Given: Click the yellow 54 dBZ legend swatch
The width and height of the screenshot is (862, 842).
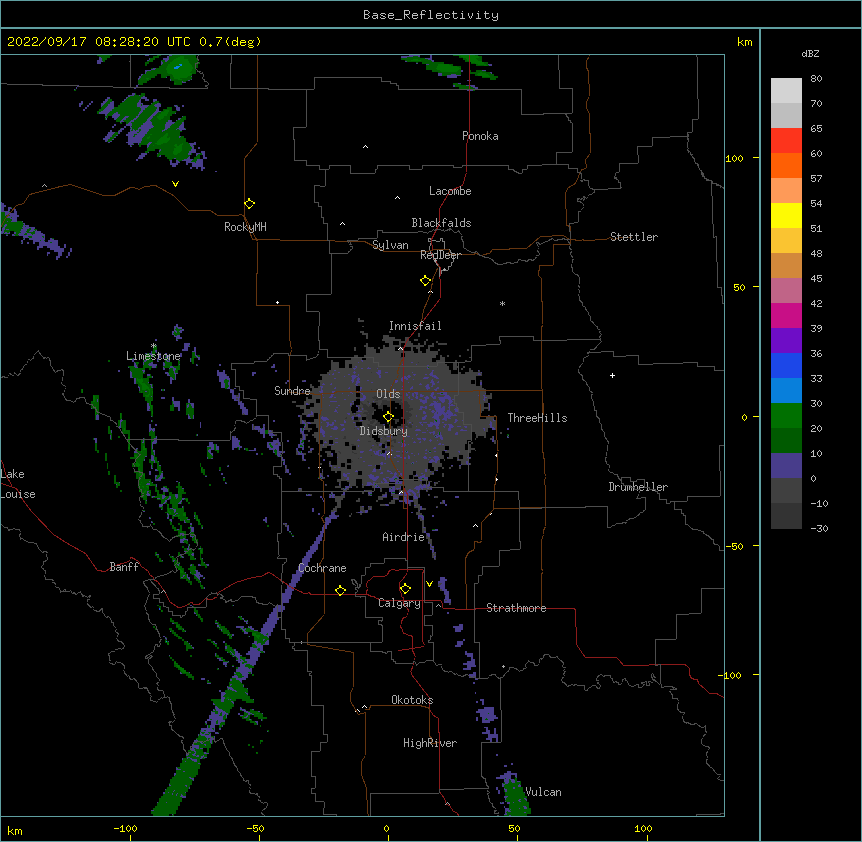Looking at the screenshot, I should coord(786,215).
